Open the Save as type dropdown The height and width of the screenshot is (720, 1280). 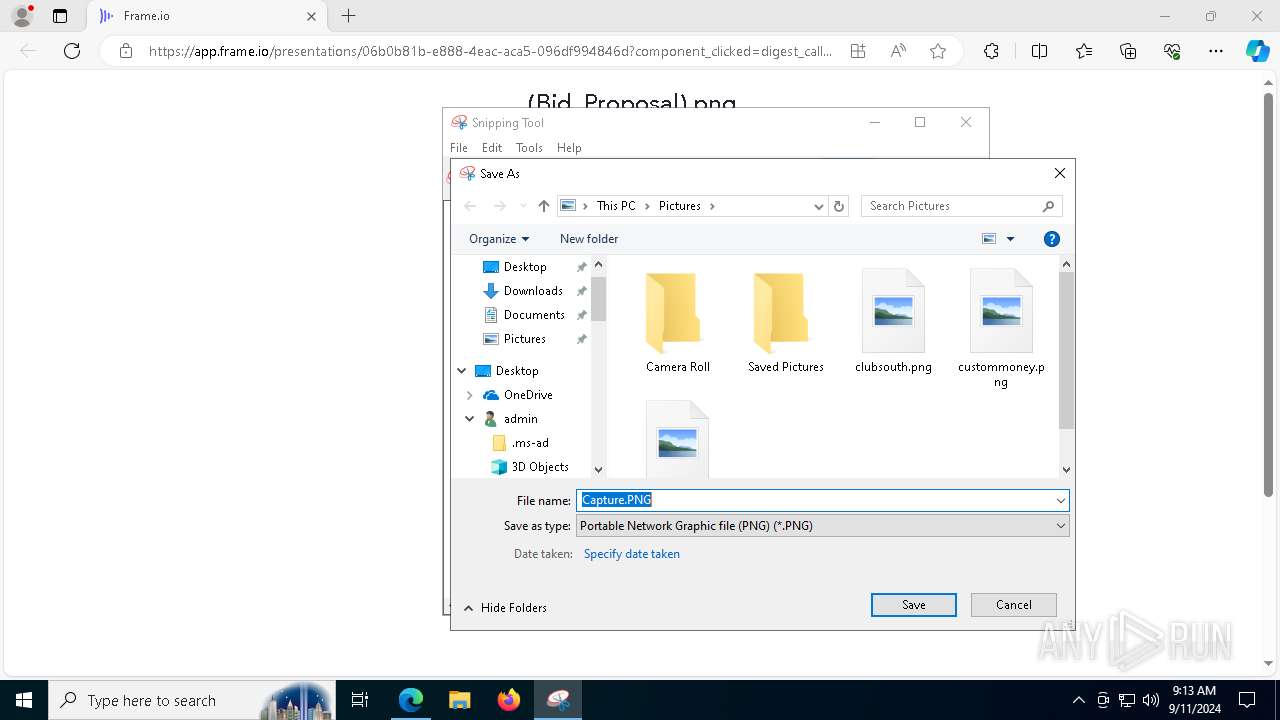pyautogui.click(x=822, y=526)
